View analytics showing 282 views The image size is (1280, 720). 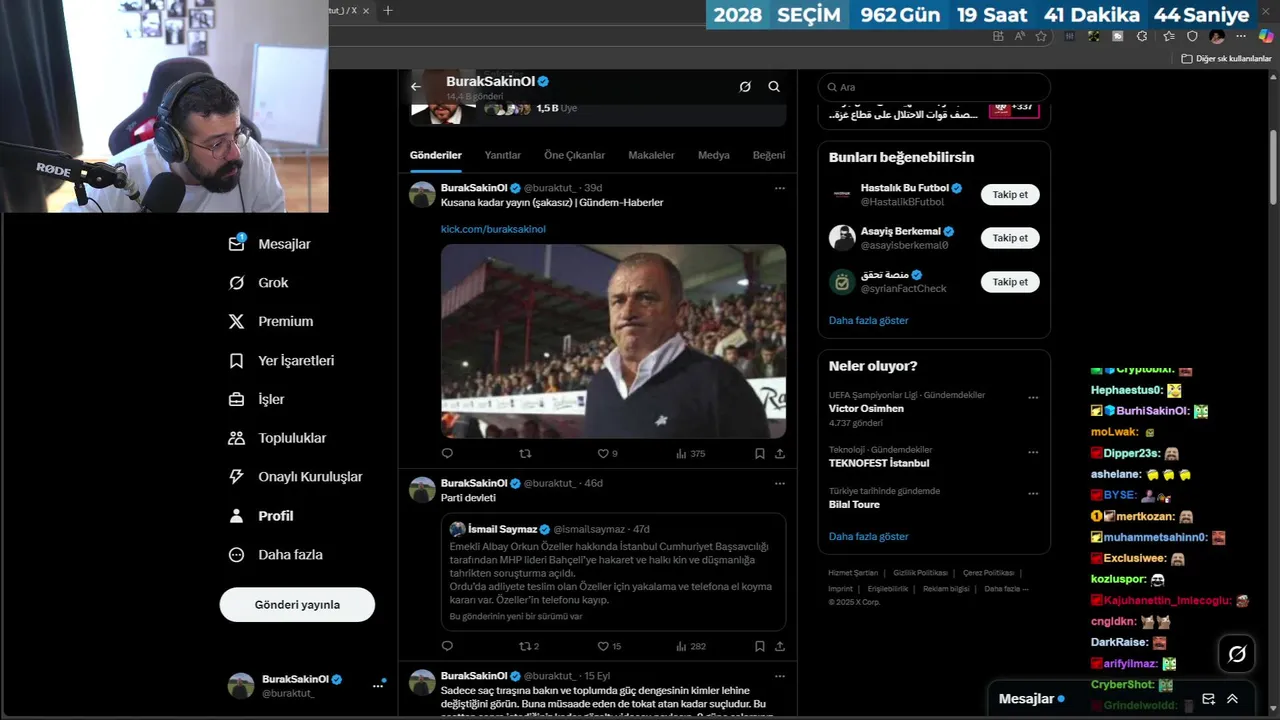coord(690,646)
